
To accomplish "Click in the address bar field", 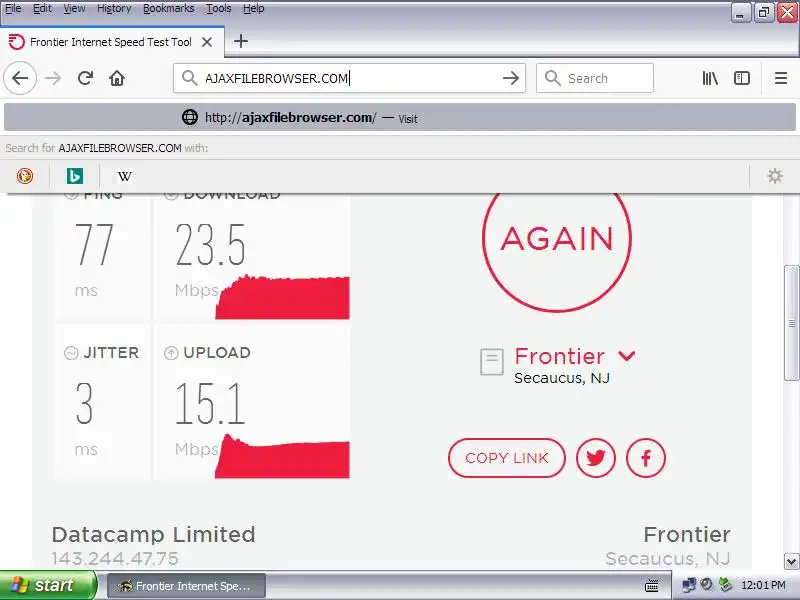I will (x=349, y=78).
